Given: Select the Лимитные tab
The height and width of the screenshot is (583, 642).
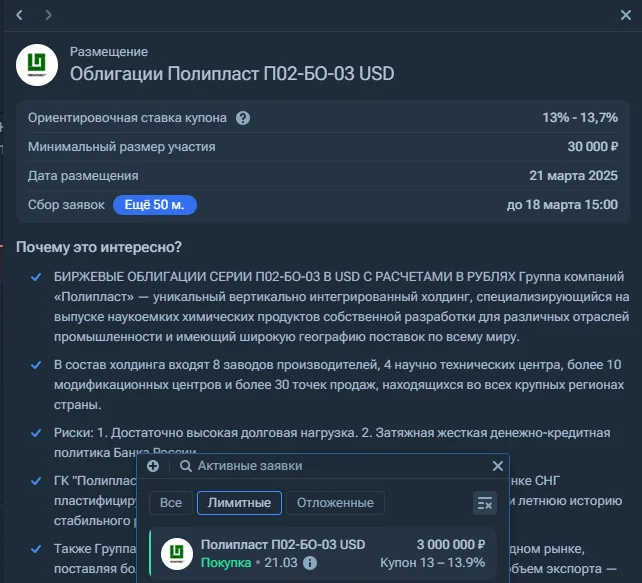Looking at the screenshot, I should [x=239, y=503].
